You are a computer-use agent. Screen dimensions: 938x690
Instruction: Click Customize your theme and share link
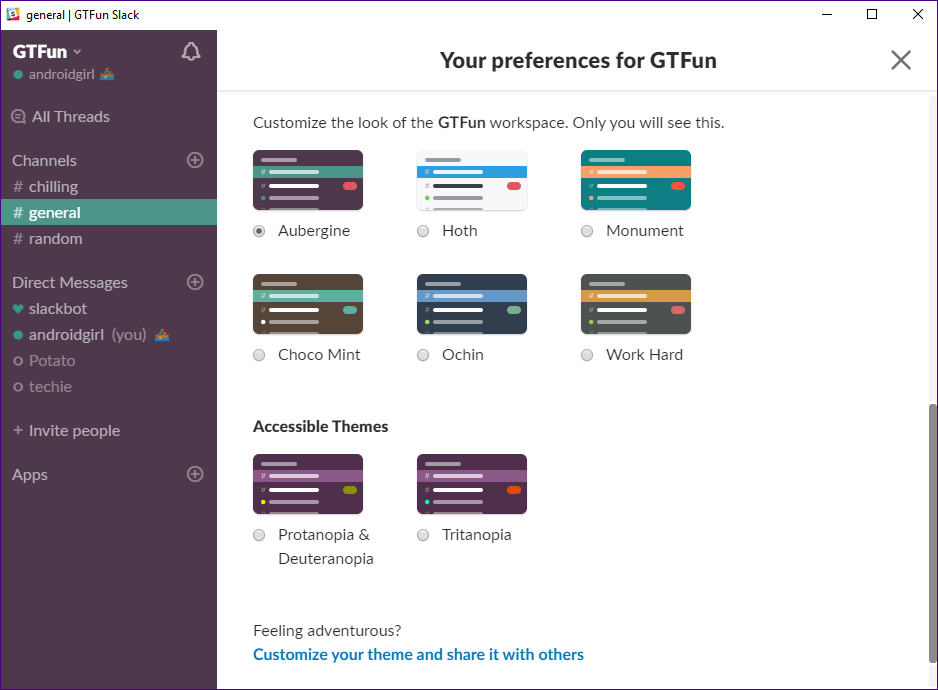[x=418, y=654]
